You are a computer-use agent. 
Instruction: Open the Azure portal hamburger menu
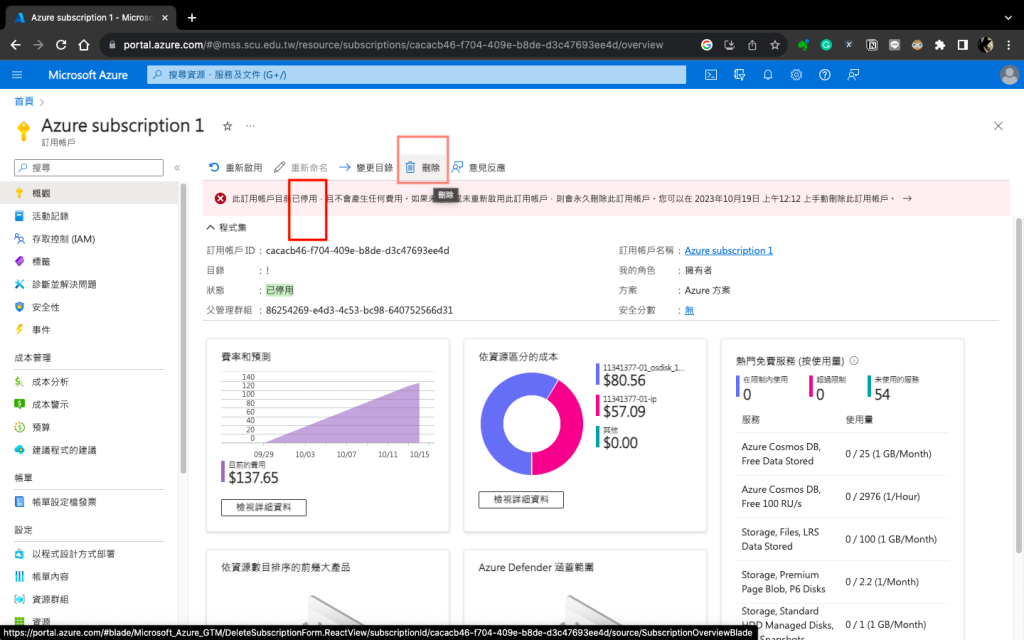click(x=17, y=74)
